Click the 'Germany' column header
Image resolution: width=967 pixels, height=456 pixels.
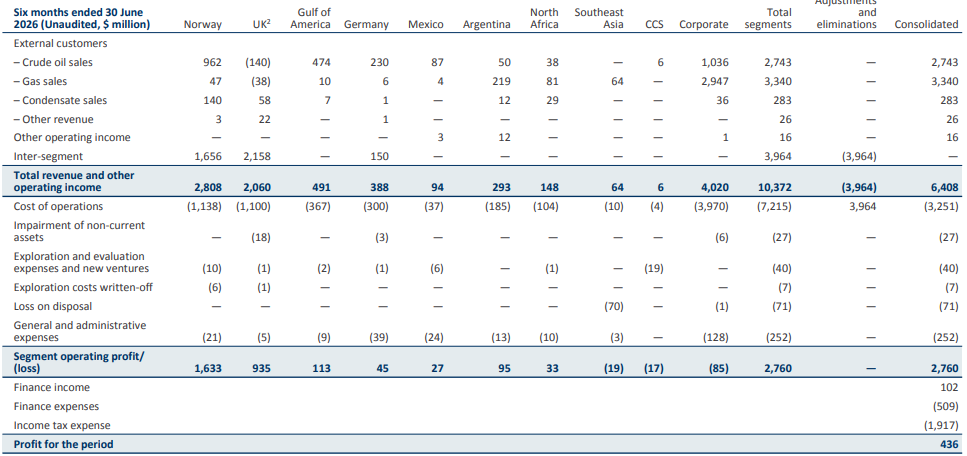click(x=366, y=25)
